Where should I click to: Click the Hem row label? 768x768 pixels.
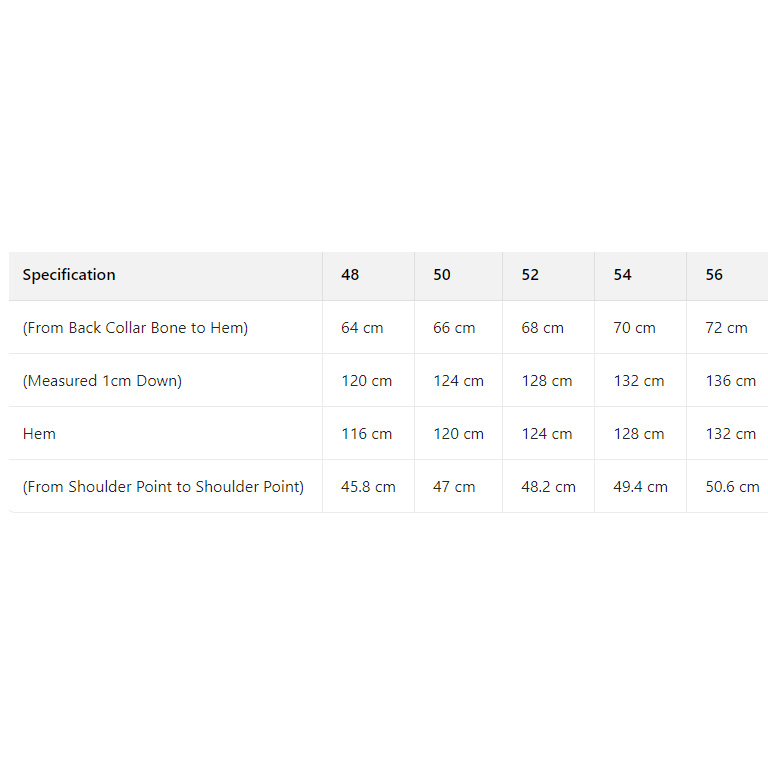click(39, 434)
